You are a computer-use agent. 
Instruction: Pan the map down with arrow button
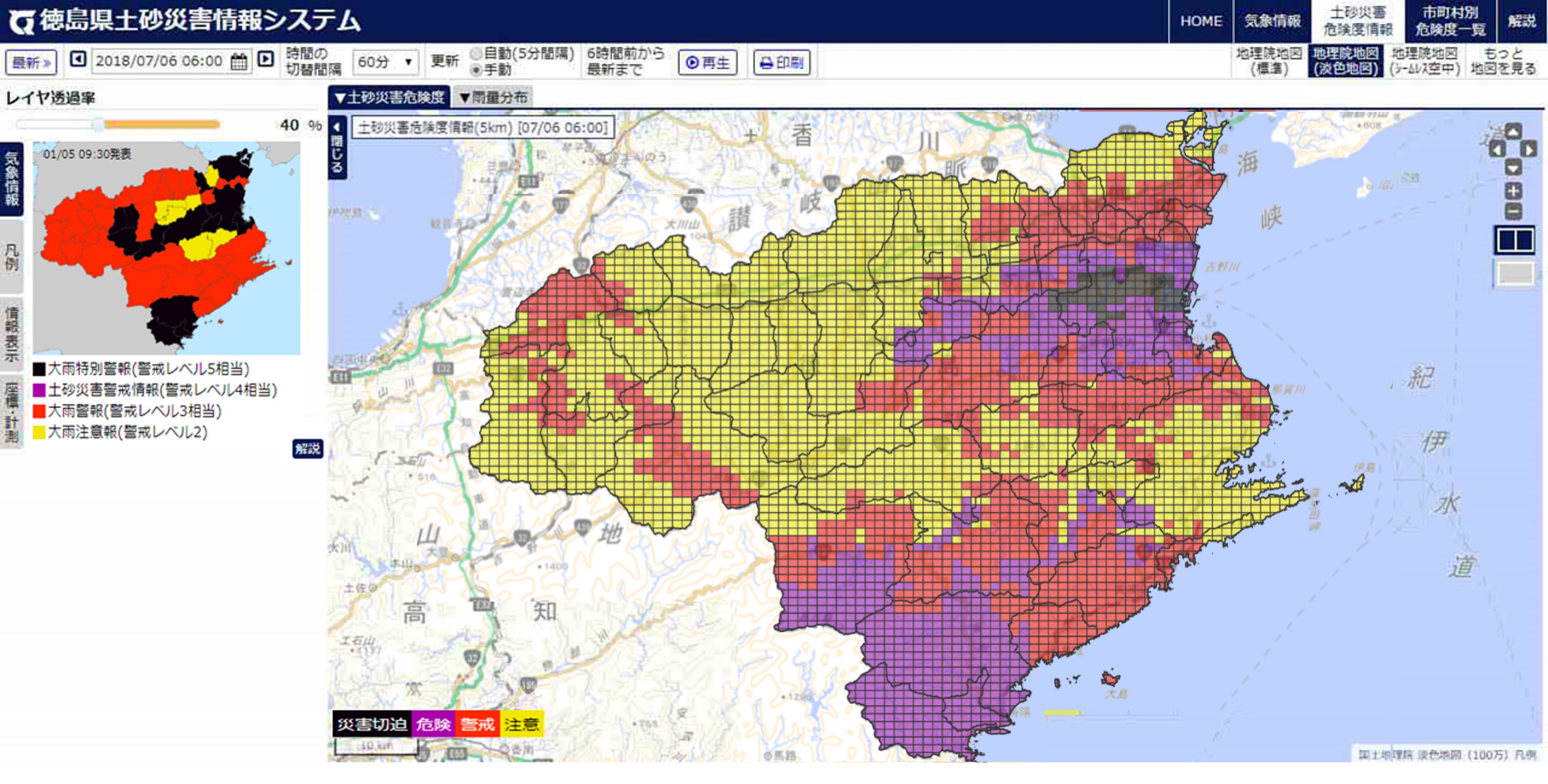click(1513, 167)
